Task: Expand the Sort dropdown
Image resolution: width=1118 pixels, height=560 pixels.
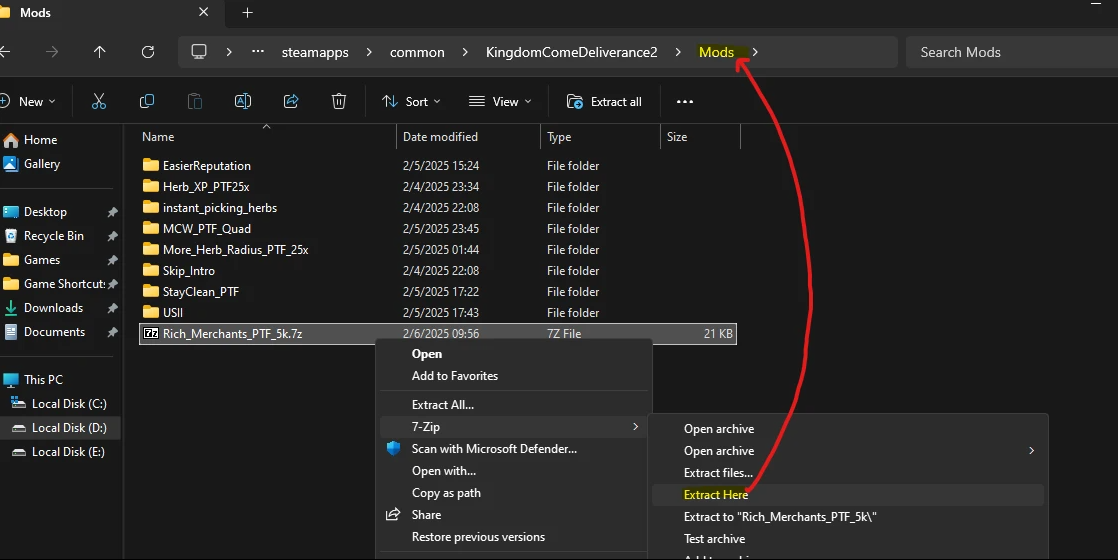Action: [x=410, y=101]
